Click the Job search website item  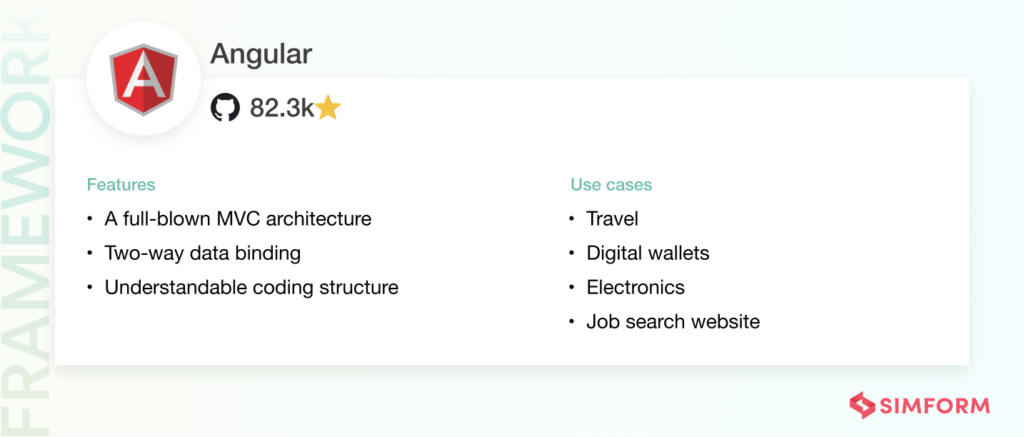673,321
